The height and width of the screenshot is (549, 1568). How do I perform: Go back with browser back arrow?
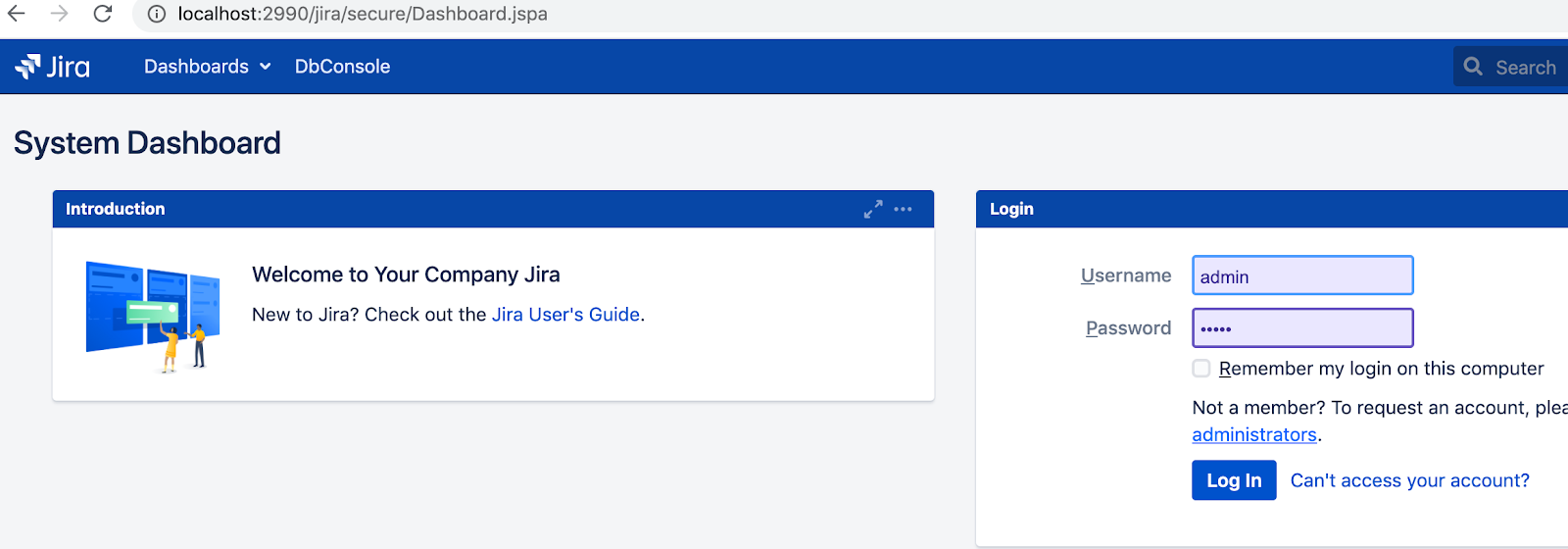point(17,14)
